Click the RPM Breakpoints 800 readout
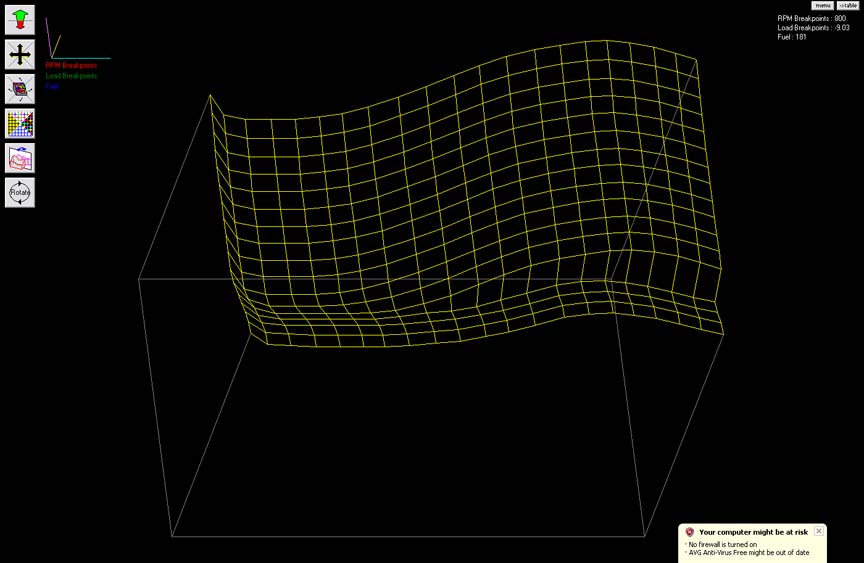This screenshot has height=563, width=864. (x=811, y=18)
